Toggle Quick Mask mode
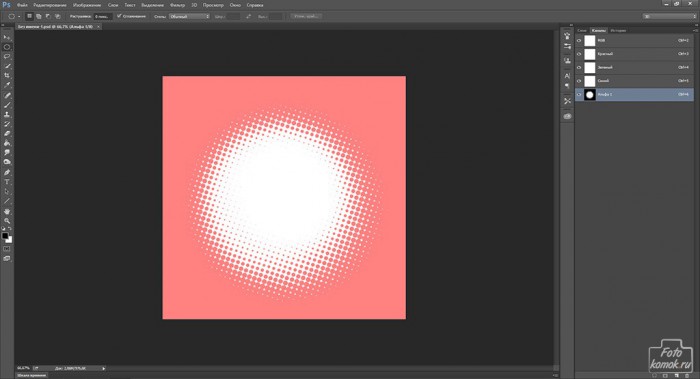Image resolution: width=700 pixels, height=379 pixels. 7,249
